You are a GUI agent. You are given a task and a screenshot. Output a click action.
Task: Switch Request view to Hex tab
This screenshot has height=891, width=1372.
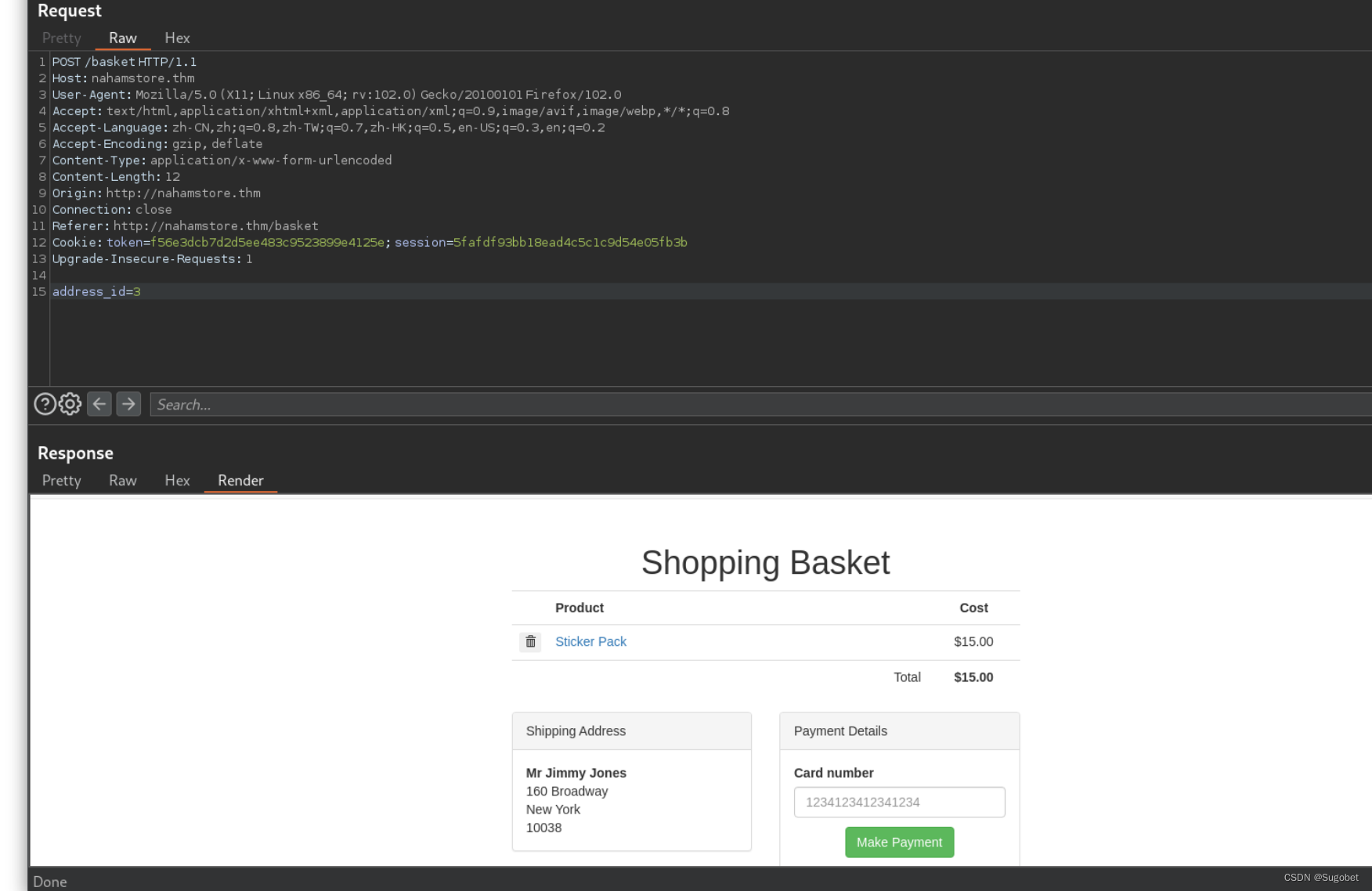pos(177,38)
